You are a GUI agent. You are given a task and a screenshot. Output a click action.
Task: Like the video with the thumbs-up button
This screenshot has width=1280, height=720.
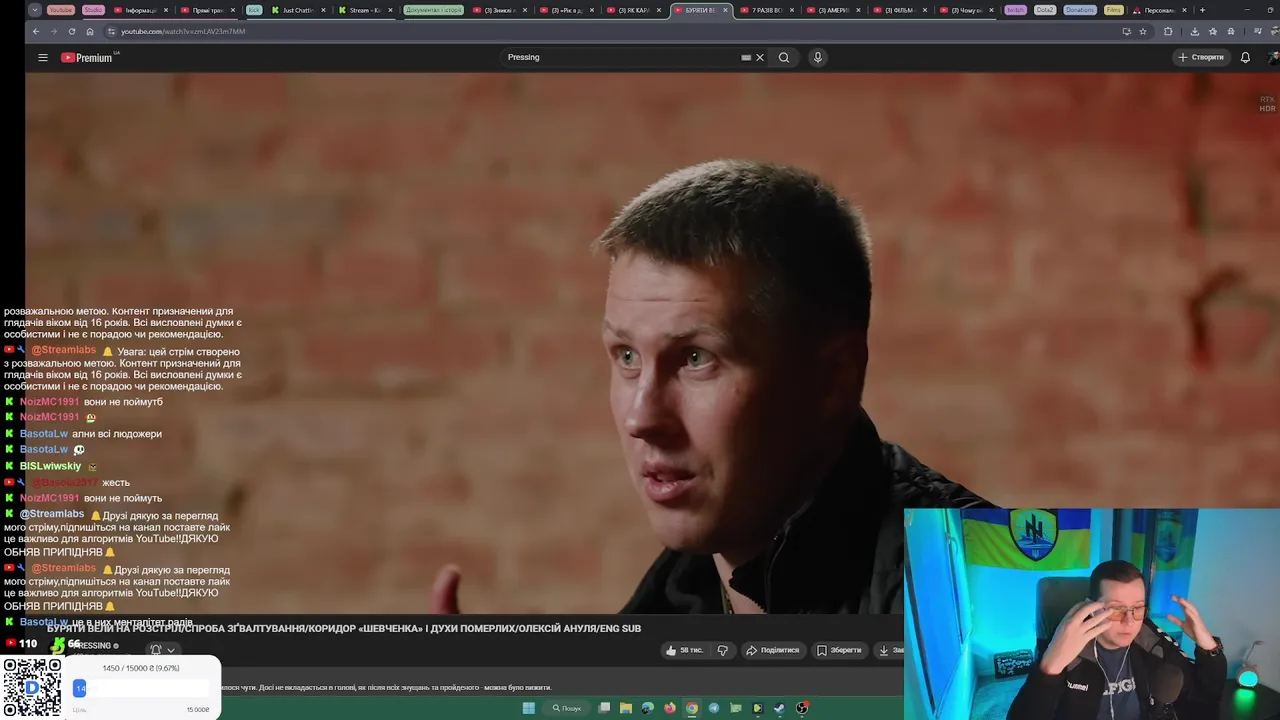point(684,650)
